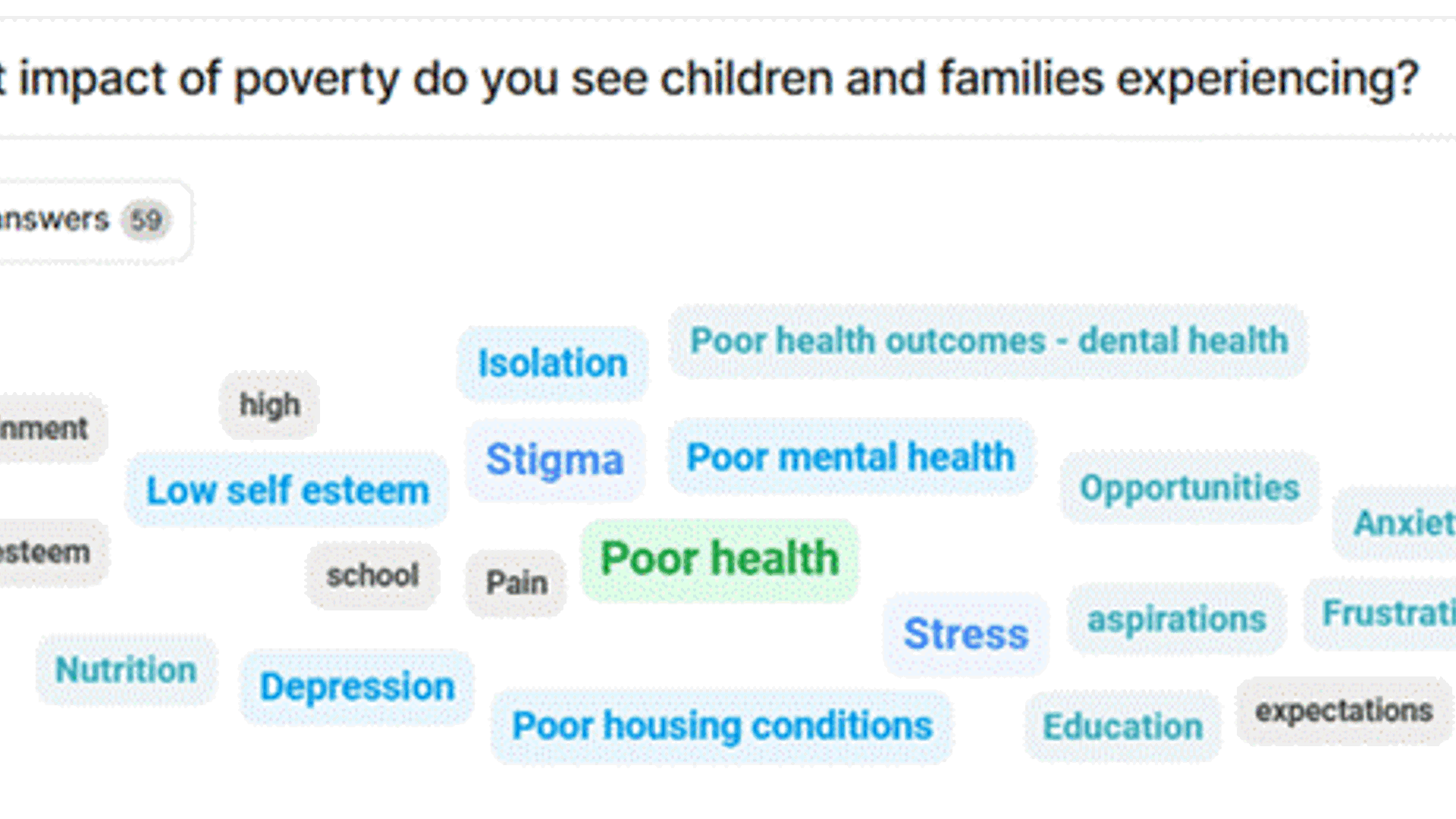The width and height of the screenshot is (1456, 819).
Task: Select the Depression tag
Action: [x=357, y=687]
